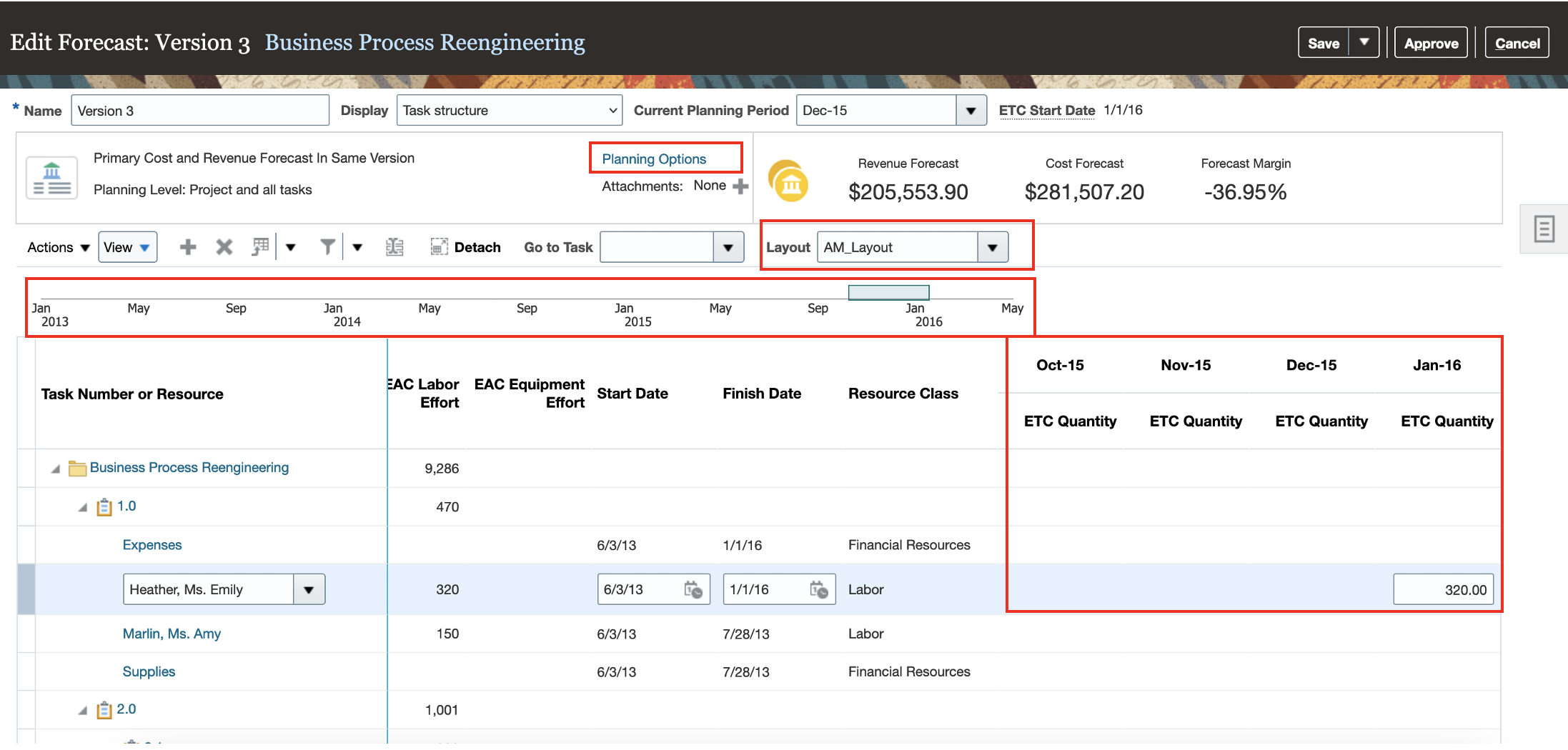
Task: Cancel editing the forecast
Action: coord(1517,44)
